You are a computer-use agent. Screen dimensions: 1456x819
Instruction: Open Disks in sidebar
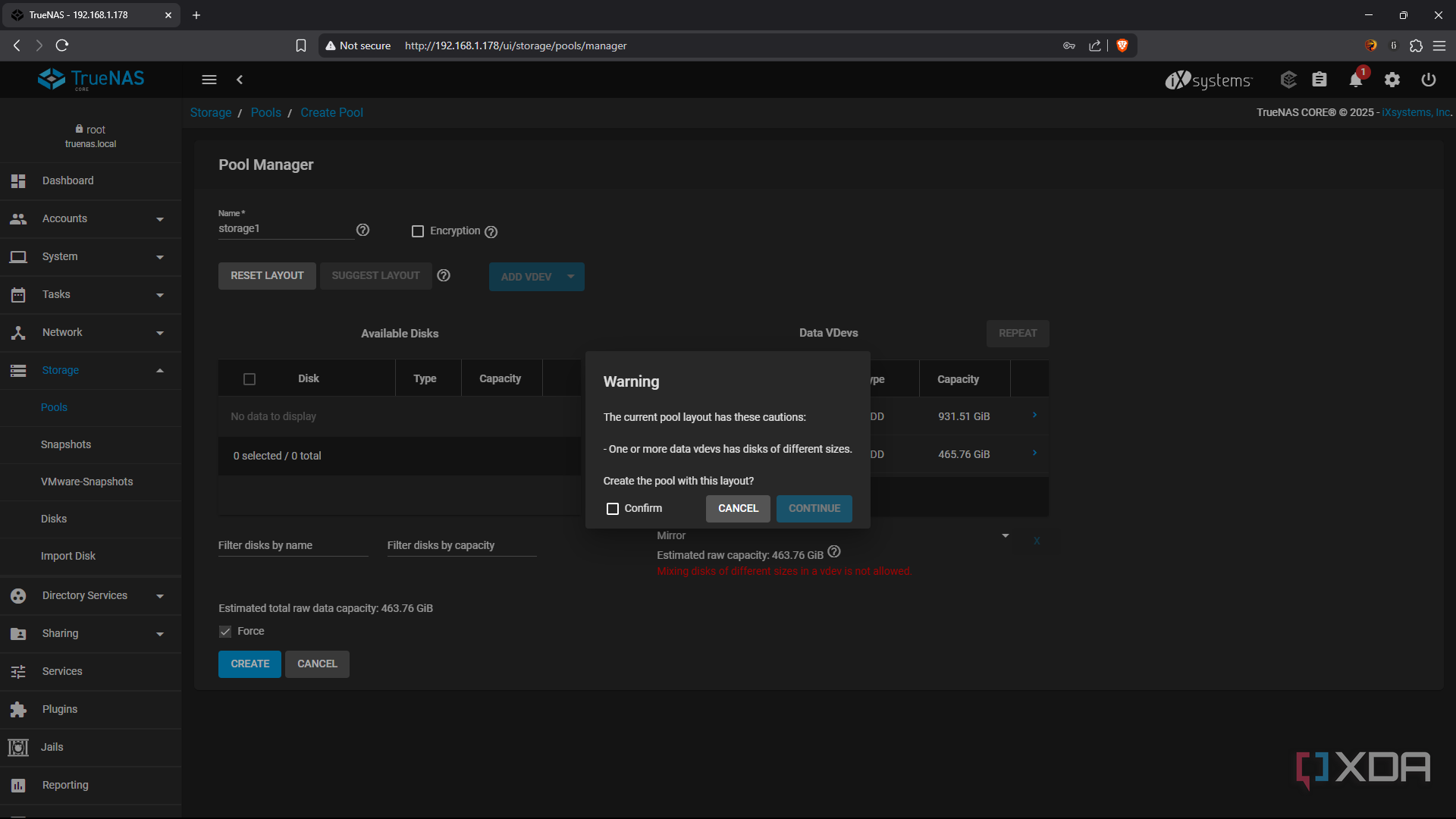(91, 519)
